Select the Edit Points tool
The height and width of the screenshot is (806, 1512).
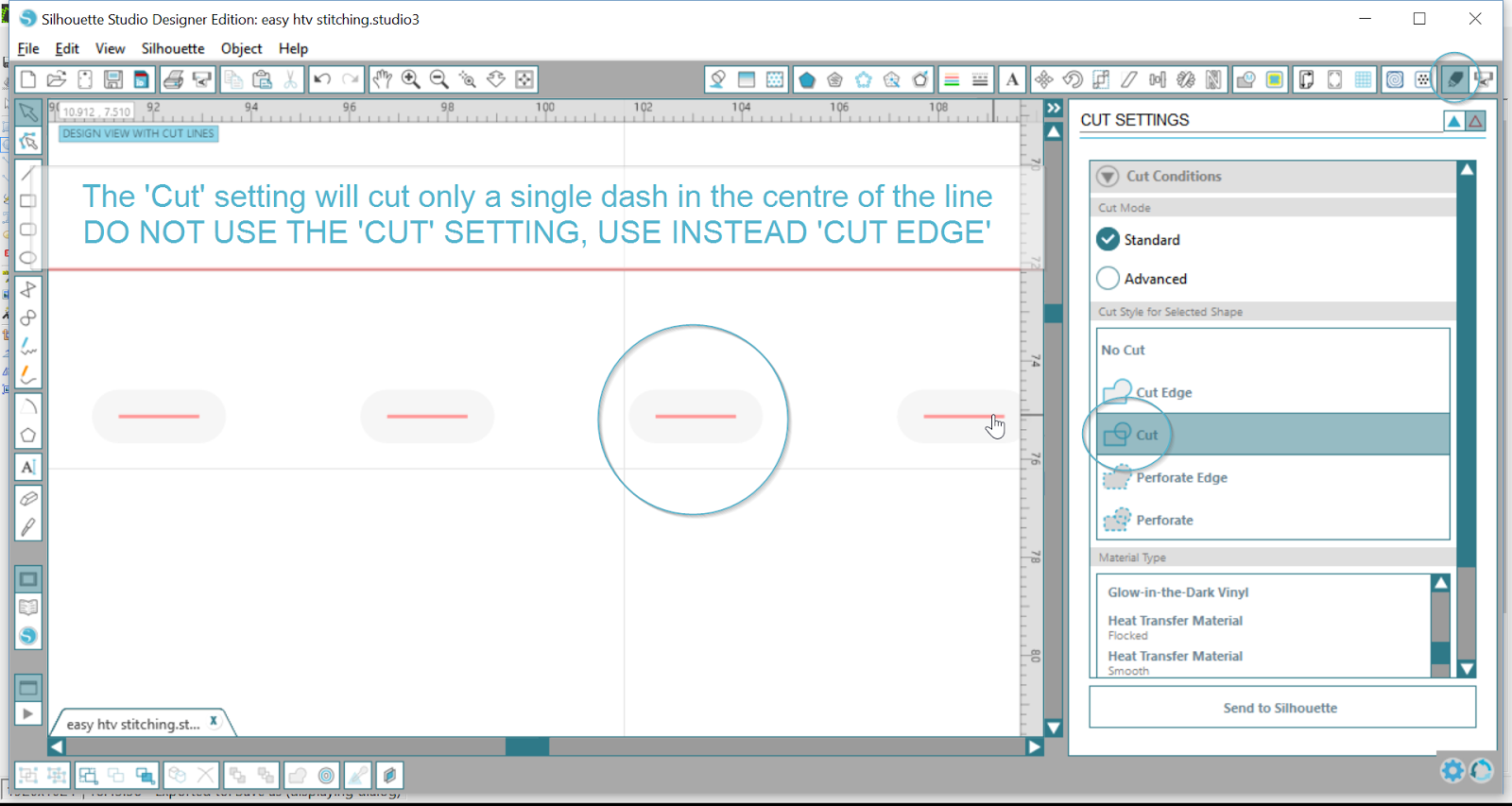tap(28, 142)
